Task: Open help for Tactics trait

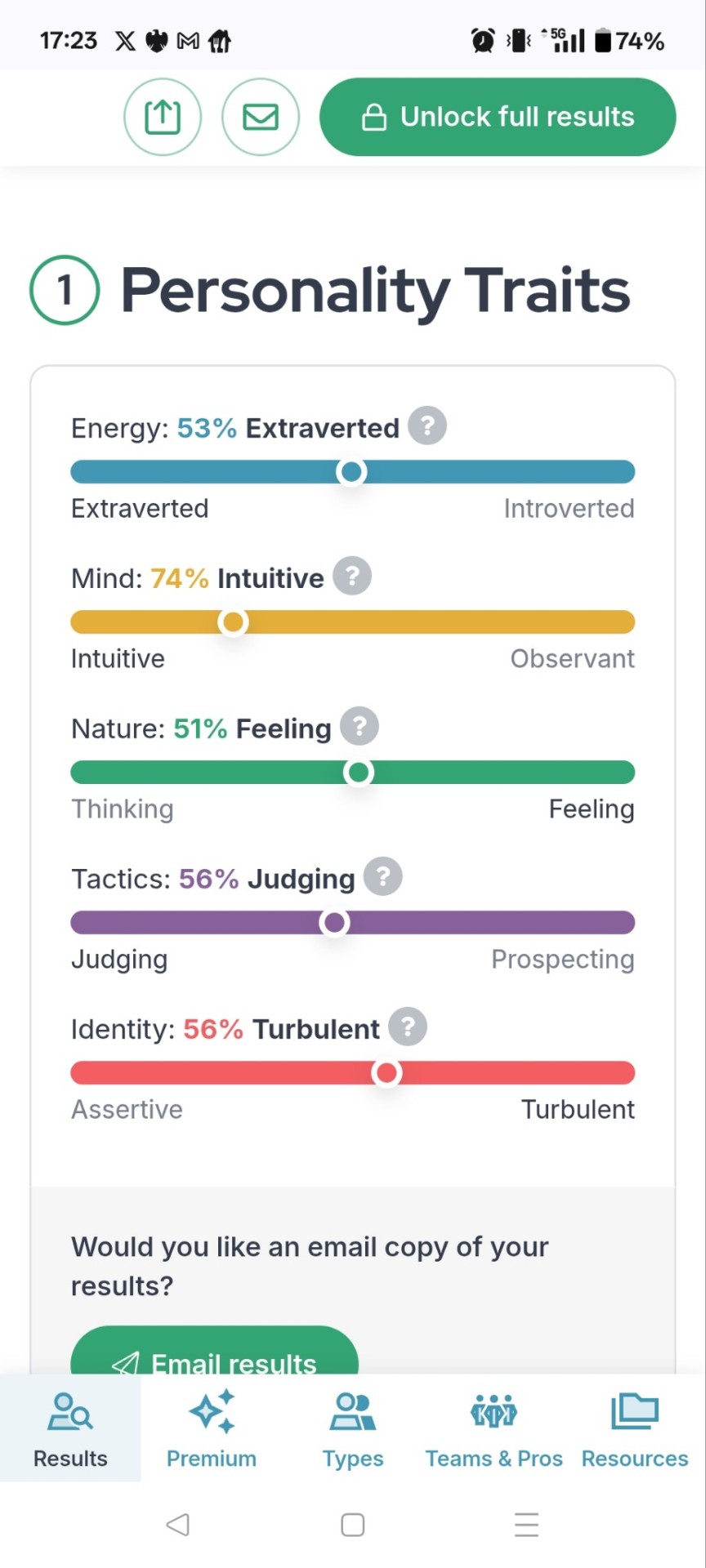Action: tap(383, 876)
